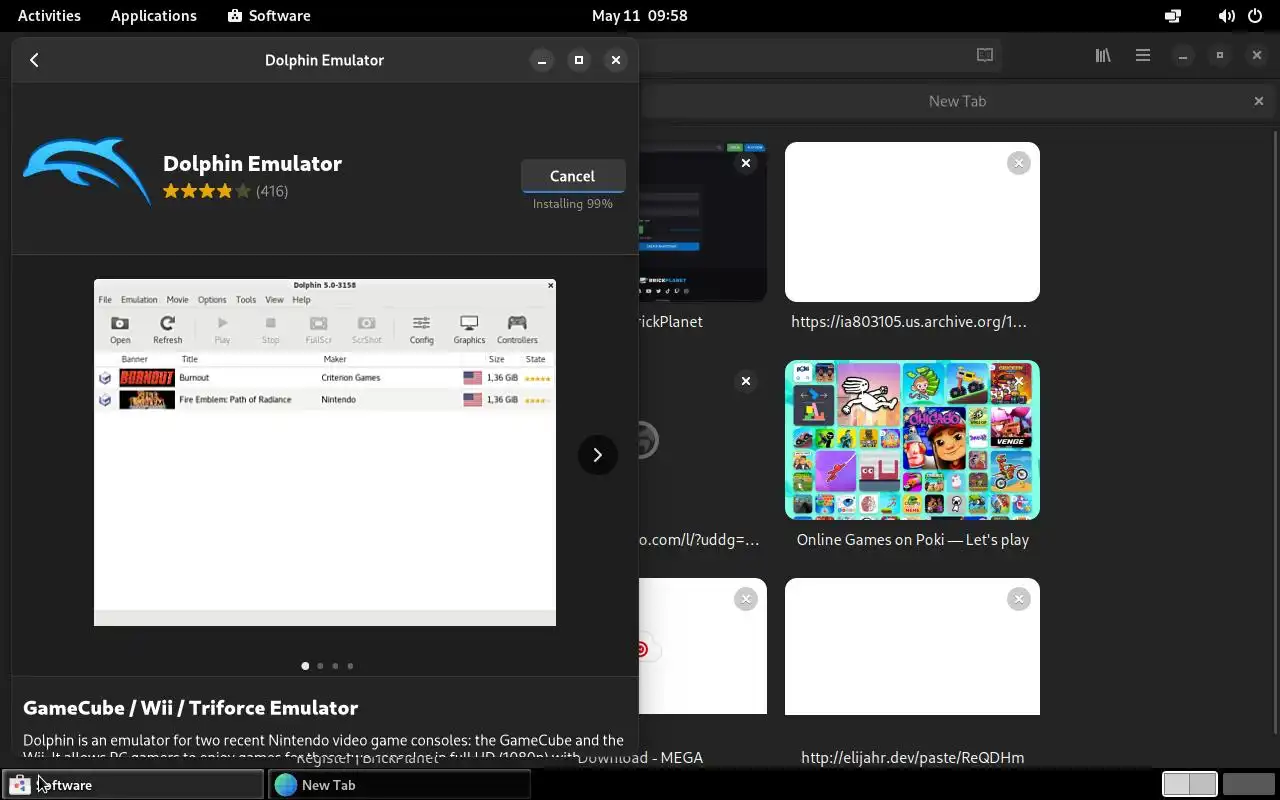Click the volume icon in top bar
The width and height of the screenshot is (1280, 800).
pos(1226,16)
